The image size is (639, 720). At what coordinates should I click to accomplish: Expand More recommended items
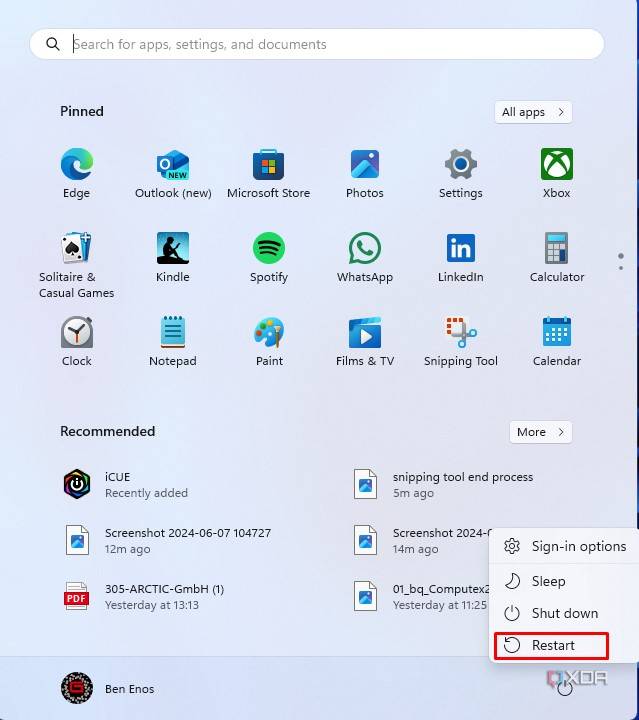(540, 432)
